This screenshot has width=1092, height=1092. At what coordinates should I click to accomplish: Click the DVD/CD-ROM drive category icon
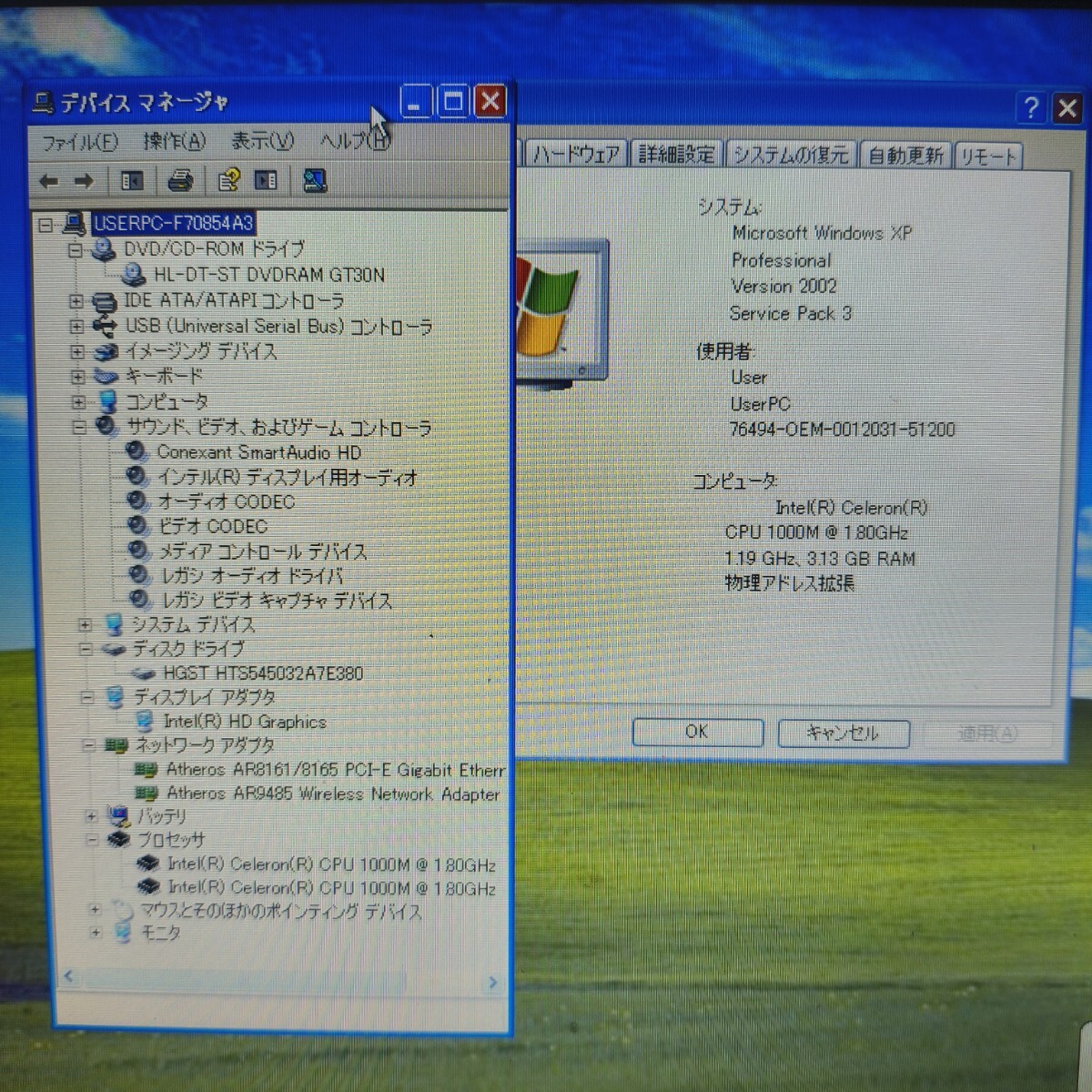tap(104, 248)
